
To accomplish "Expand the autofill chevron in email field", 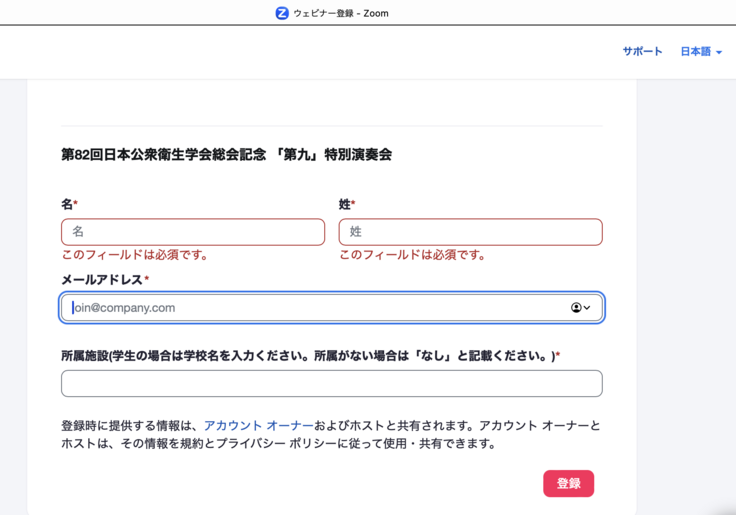I will tap(587, 308).
